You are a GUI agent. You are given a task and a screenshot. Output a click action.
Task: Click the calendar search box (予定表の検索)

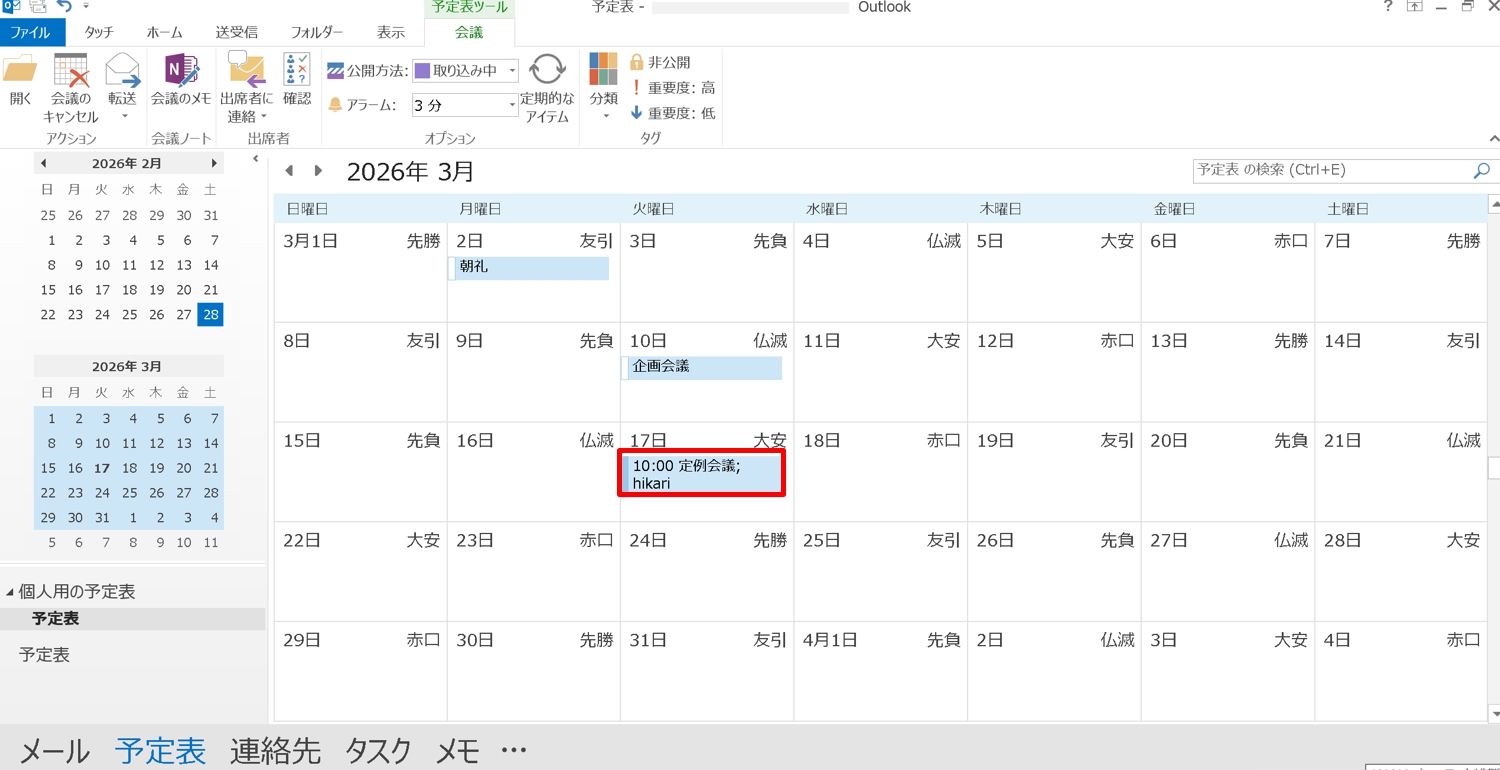click(1330, 170)
